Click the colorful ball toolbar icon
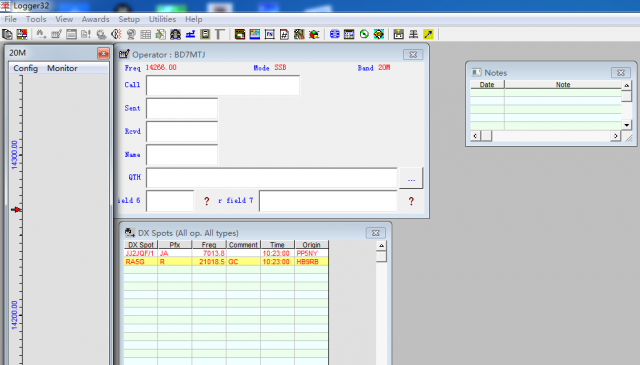The height and width of the screenshot is (365, 640). click(314, 34)
